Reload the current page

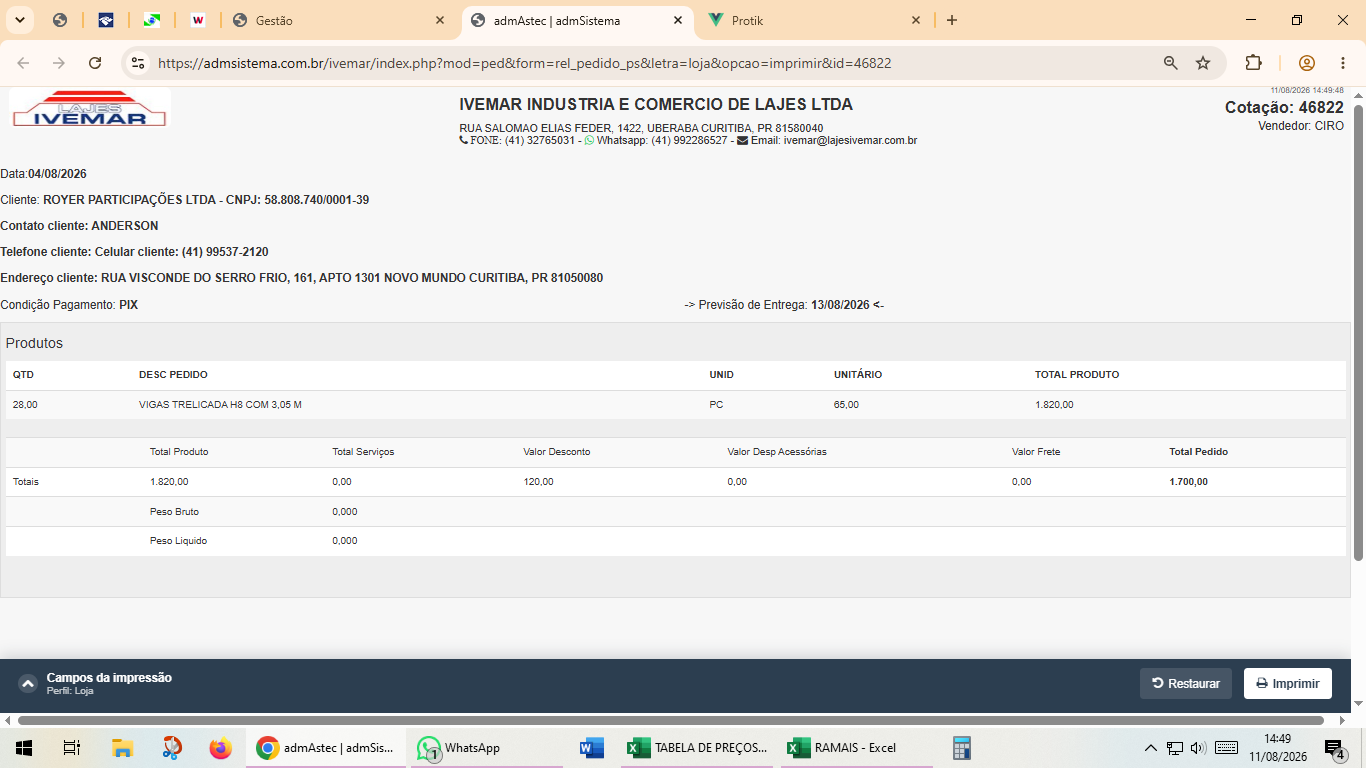(x=95, y=63)
